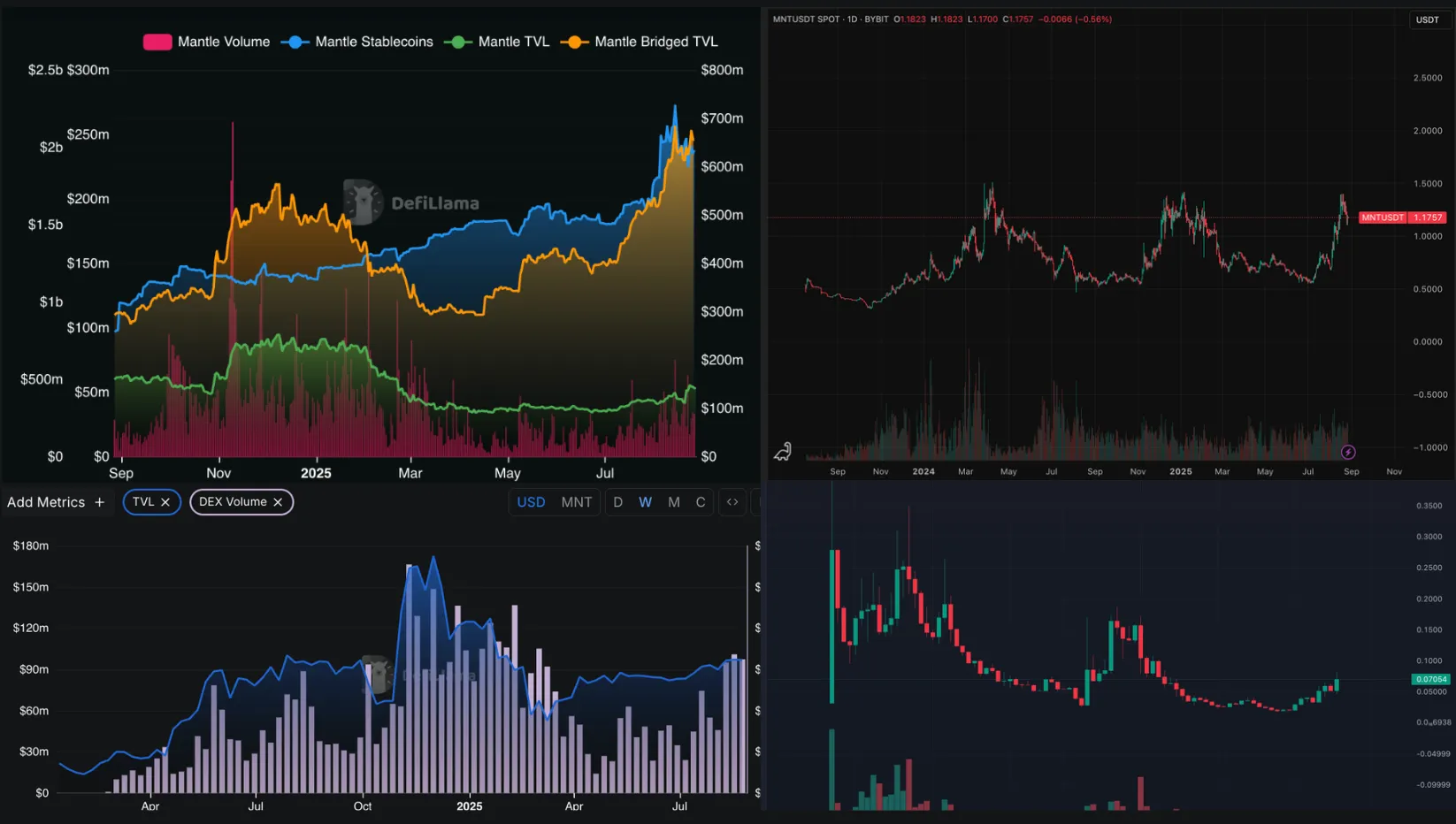1456x824 pixels.
Task: Click the DefiLlama watermark logo
Action: 363,202
